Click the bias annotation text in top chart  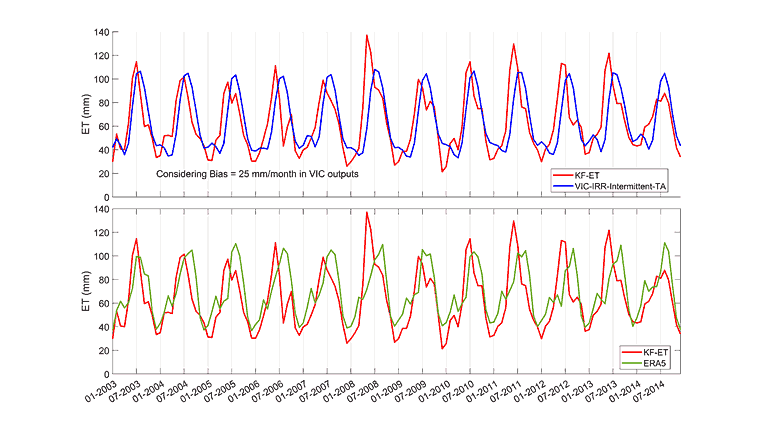pos(257,174)
